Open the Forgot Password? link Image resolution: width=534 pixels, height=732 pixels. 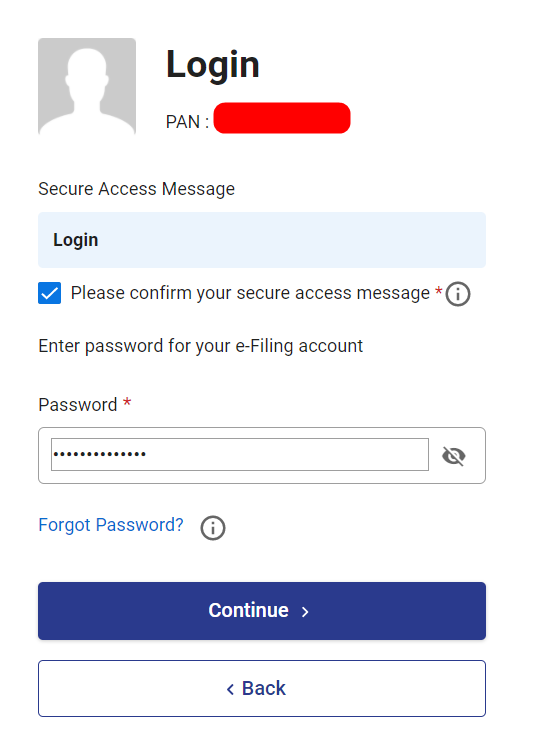click(x=111, y=525)
